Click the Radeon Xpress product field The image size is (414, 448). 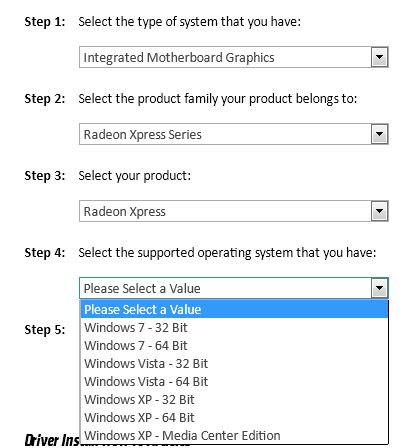point(234,211)
